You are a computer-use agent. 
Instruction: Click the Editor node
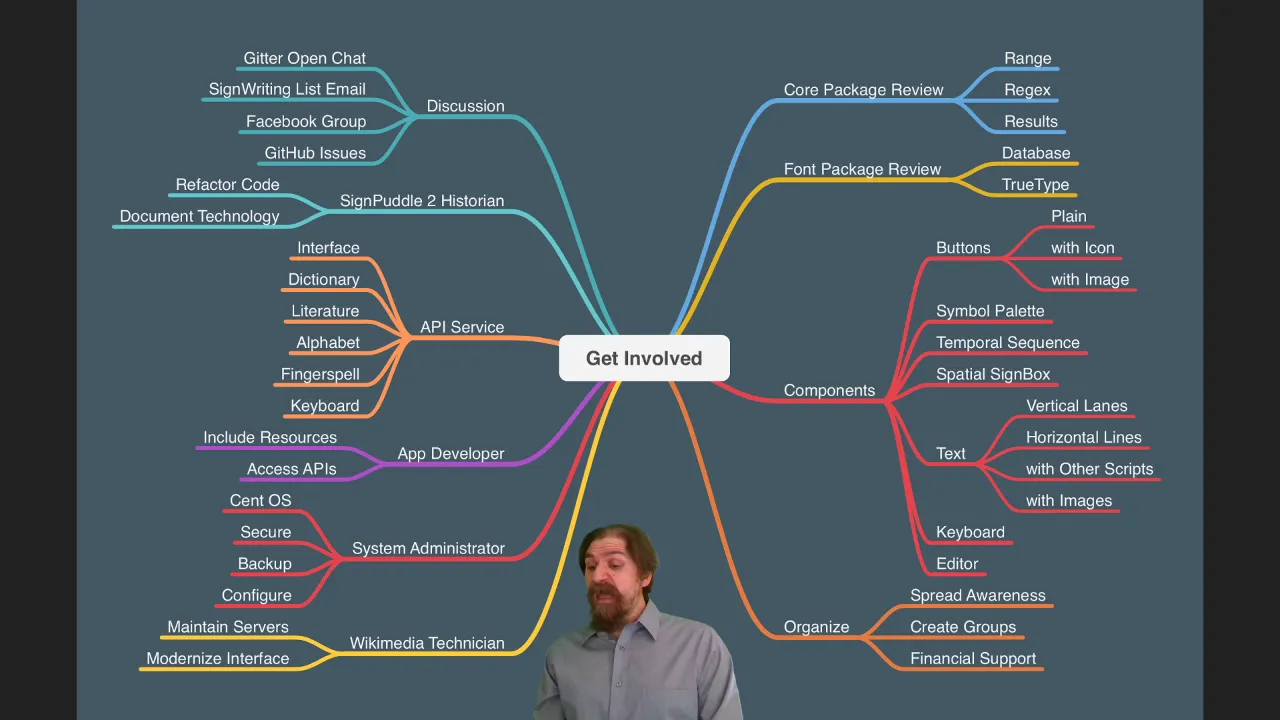pyautogui.click(x=957, y=564)
